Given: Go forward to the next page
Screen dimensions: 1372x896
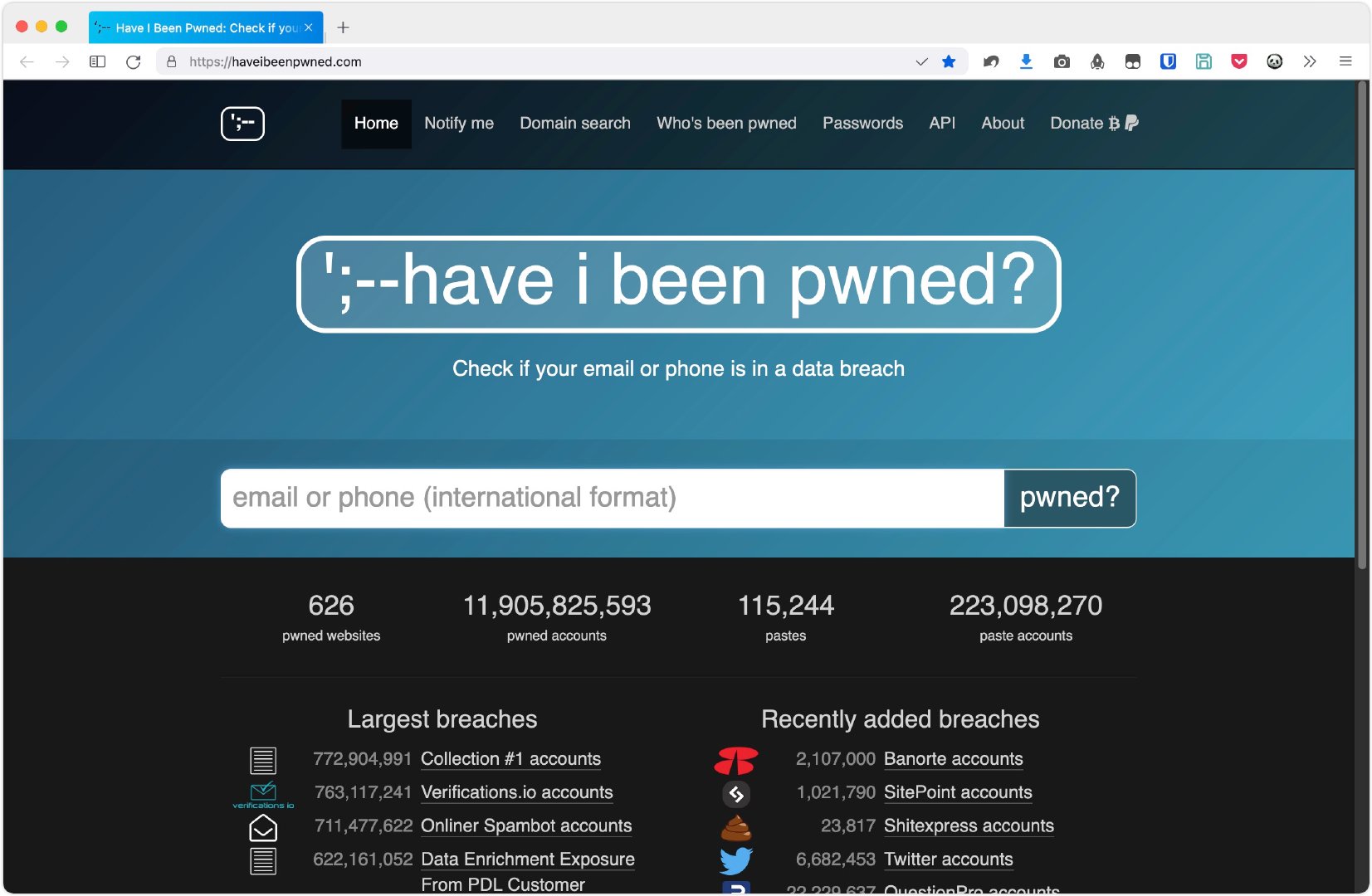Looking at the screenshot, I should pos(62,61).
